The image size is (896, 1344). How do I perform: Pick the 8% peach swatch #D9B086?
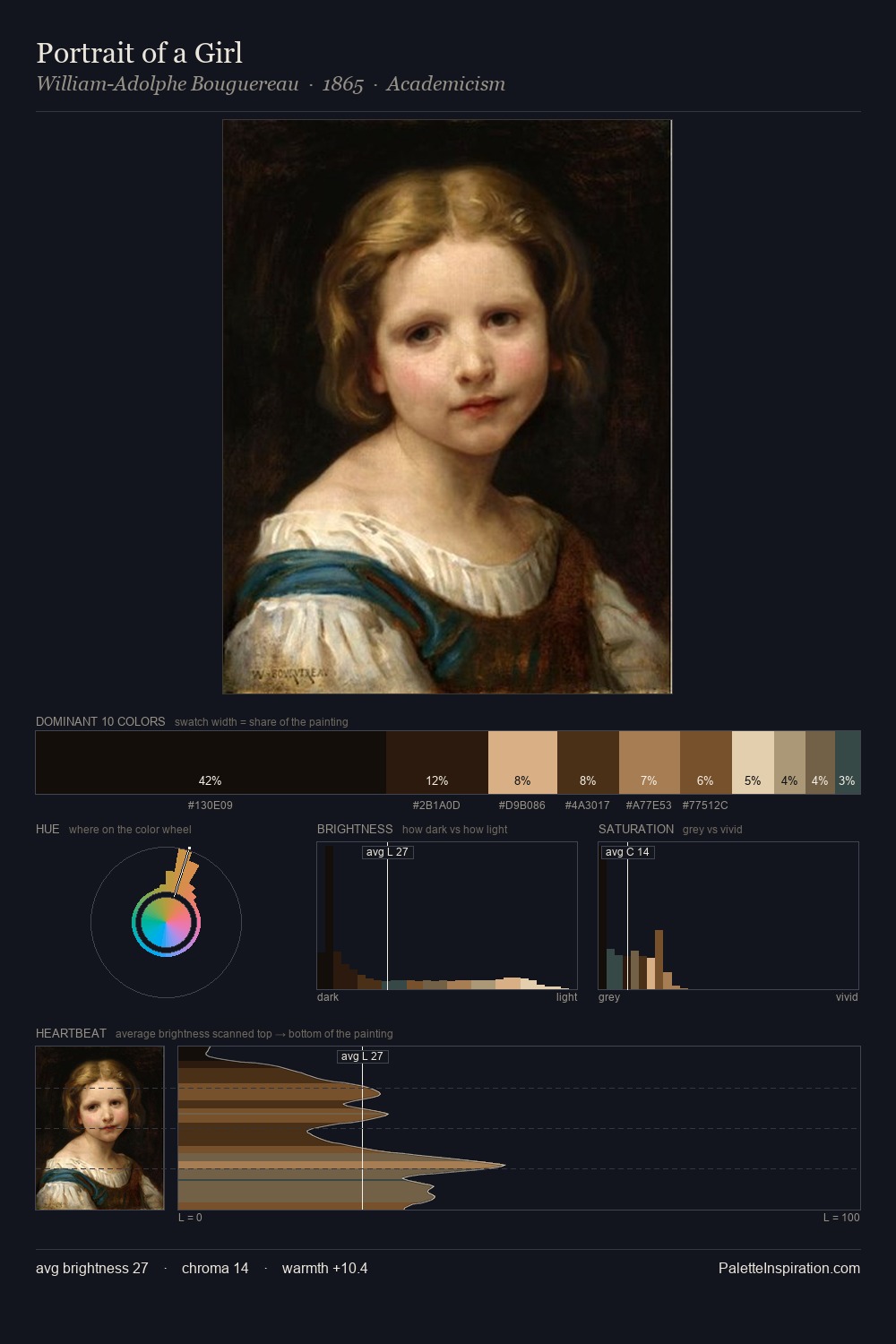522,762
